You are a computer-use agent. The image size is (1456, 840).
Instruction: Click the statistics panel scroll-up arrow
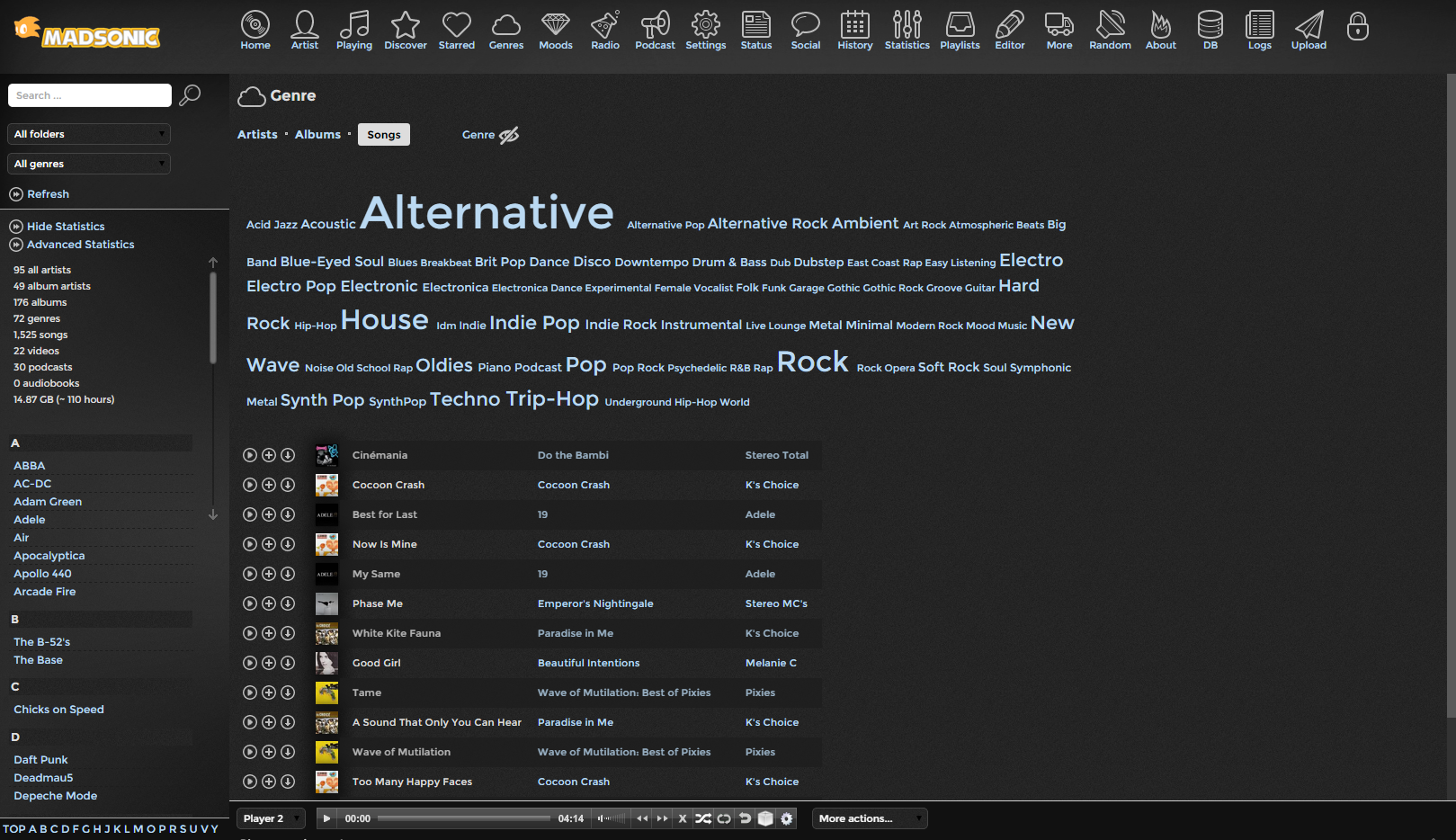[x=213, y=263]
